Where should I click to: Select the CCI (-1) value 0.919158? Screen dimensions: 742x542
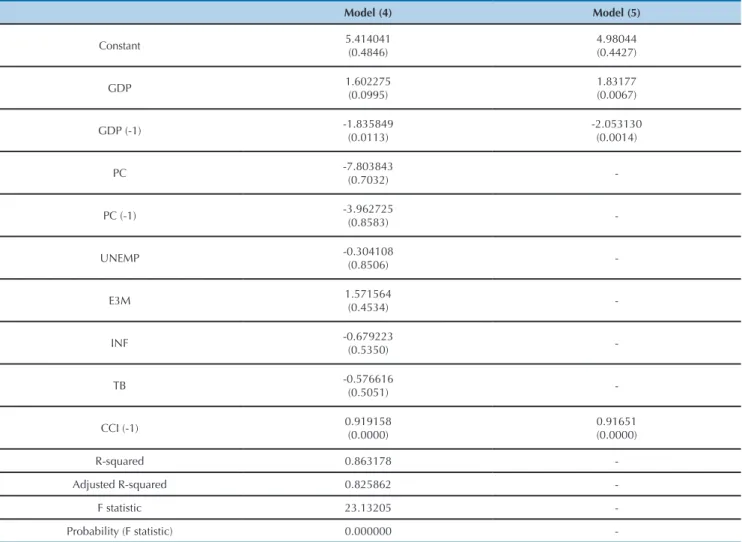coord(368,421)
